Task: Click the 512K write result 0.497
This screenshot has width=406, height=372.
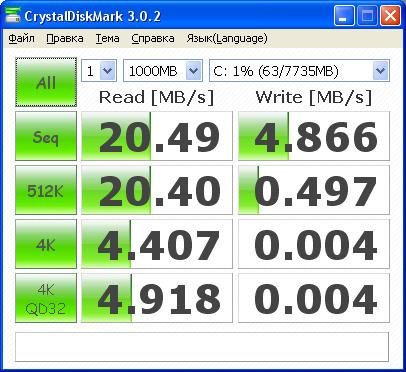Action: (314, 190)
